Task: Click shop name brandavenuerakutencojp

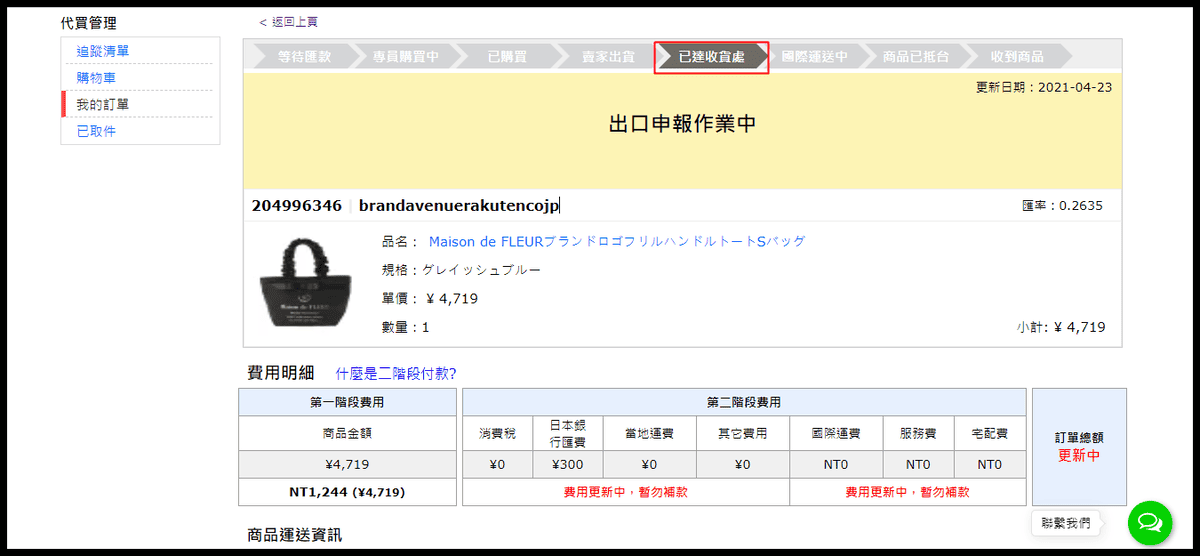Action: pos(459,205)
